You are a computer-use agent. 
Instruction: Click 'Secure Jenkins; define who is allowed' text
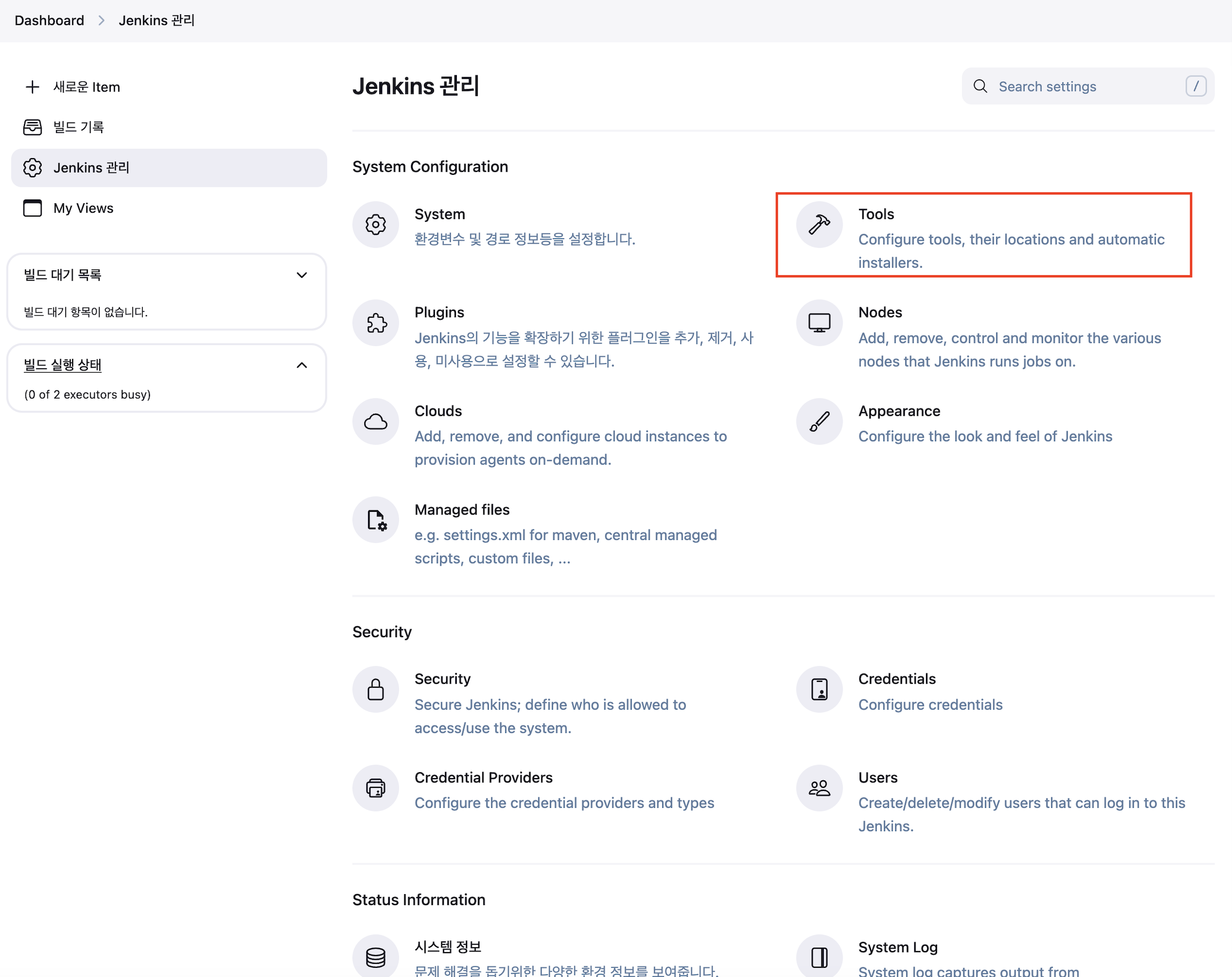point(550,716)
